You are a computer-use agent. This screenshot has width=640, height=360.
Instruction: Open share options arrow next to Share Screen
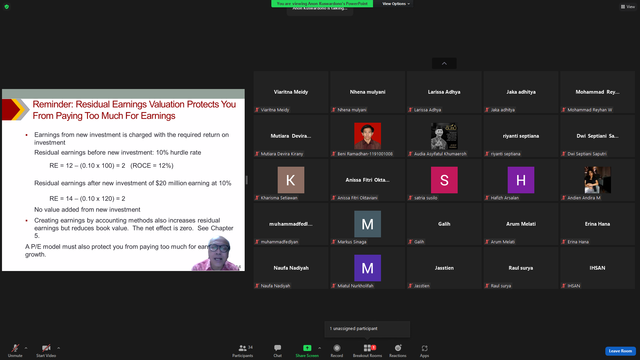click(x=320, y=348)
